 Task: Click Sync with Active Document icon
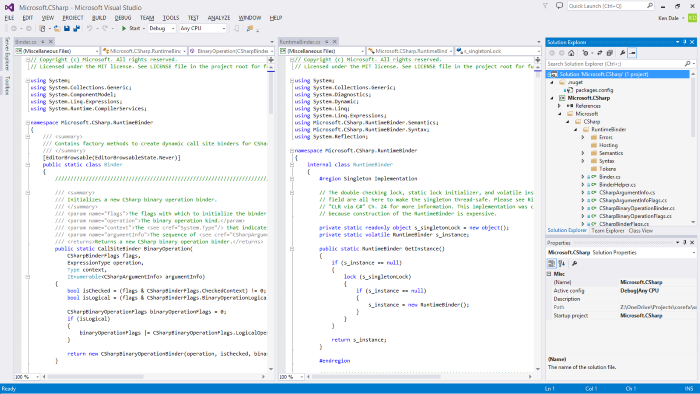(x=600, y=53)
